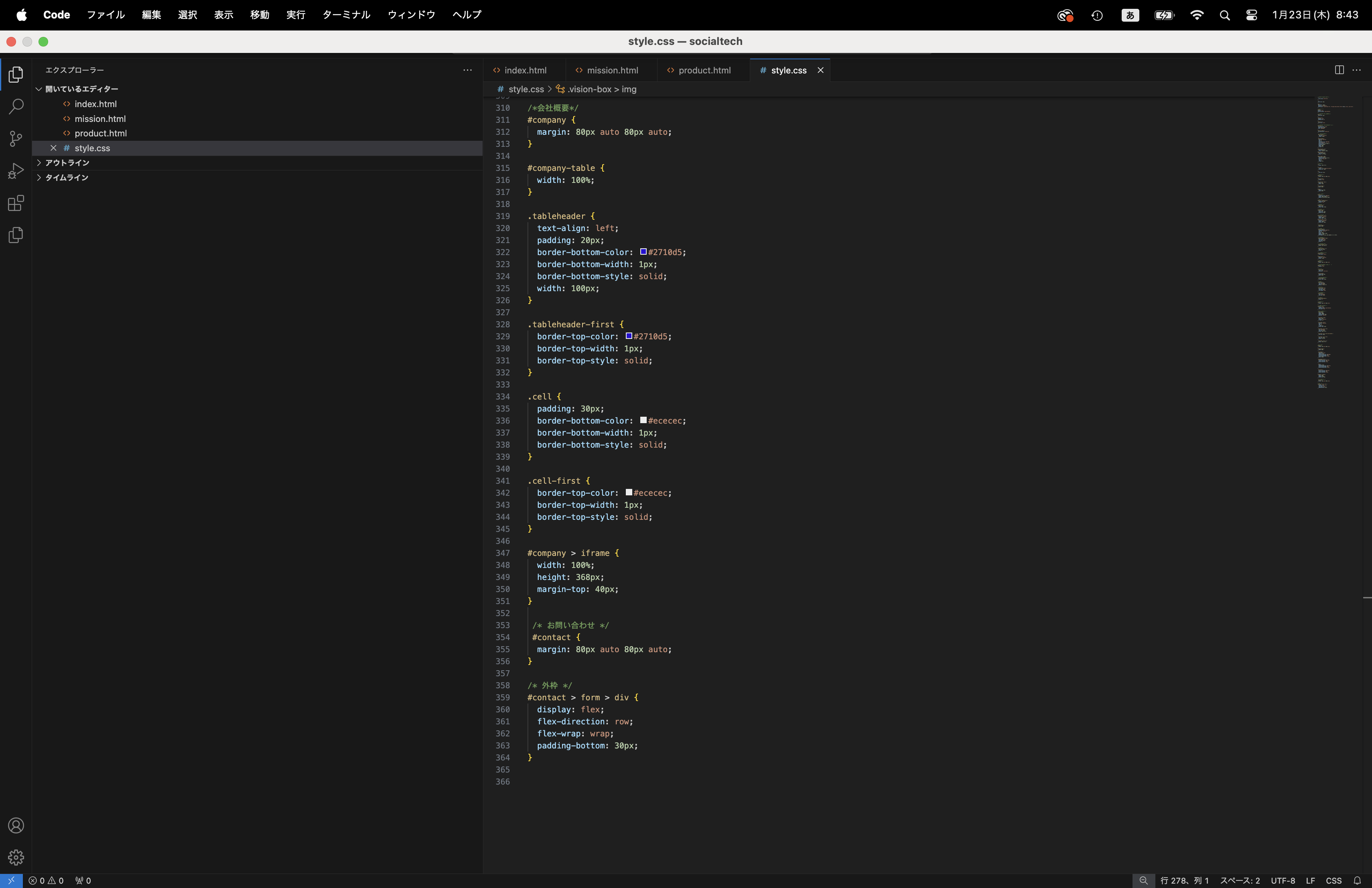The image size is (1372, 888).
Task: Collapse the open editors section
Action: pos(39,89)
